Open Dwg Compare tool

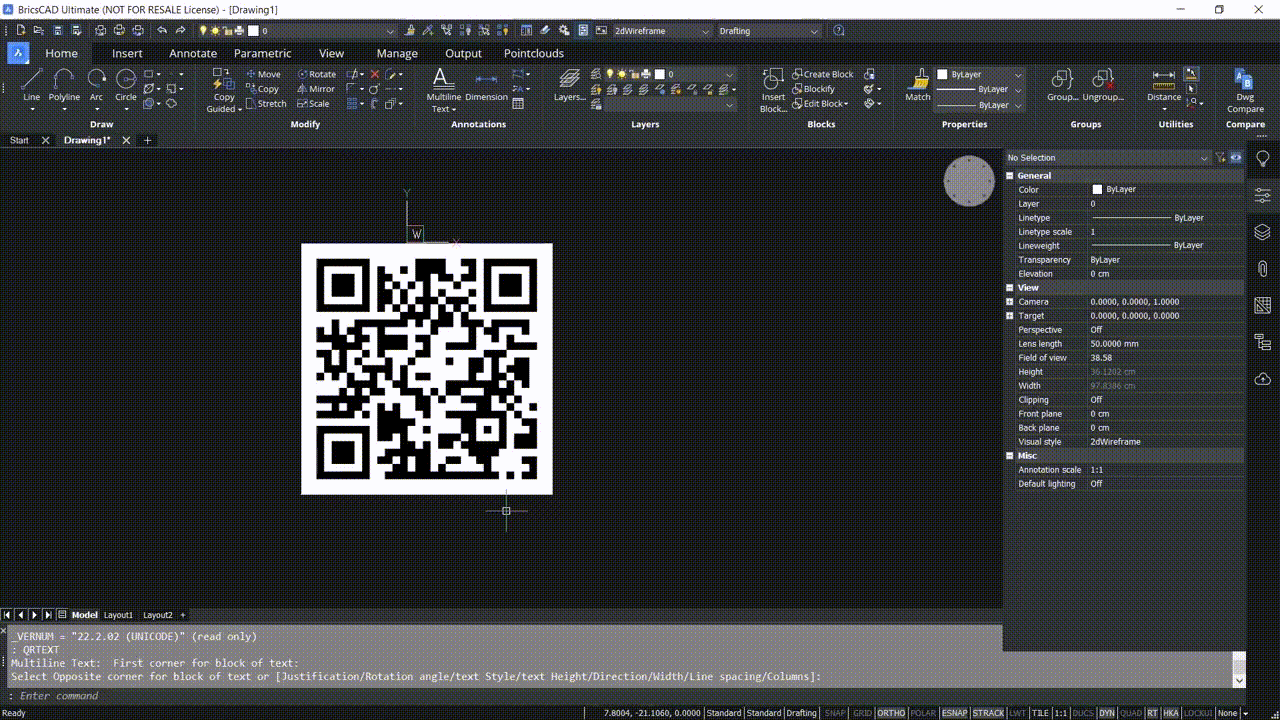pyautogui.click(x=1245, y=90)
